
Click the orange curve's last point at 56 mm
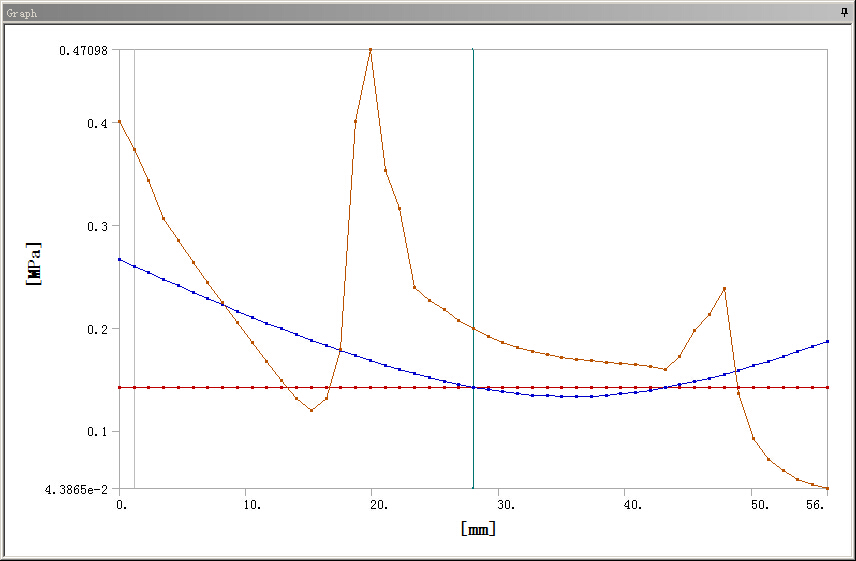[828, 488]
